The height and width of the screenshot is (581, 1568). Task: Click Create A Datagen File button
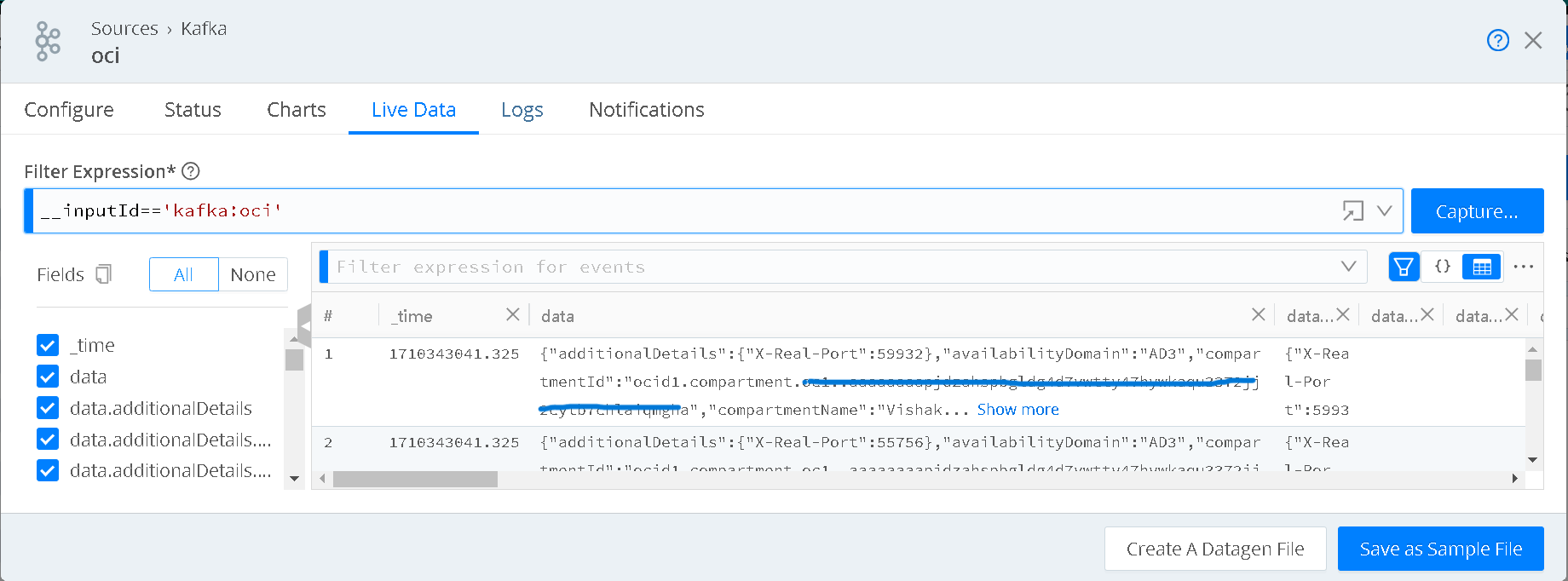pyautogui.click(x=1215, y=549)
